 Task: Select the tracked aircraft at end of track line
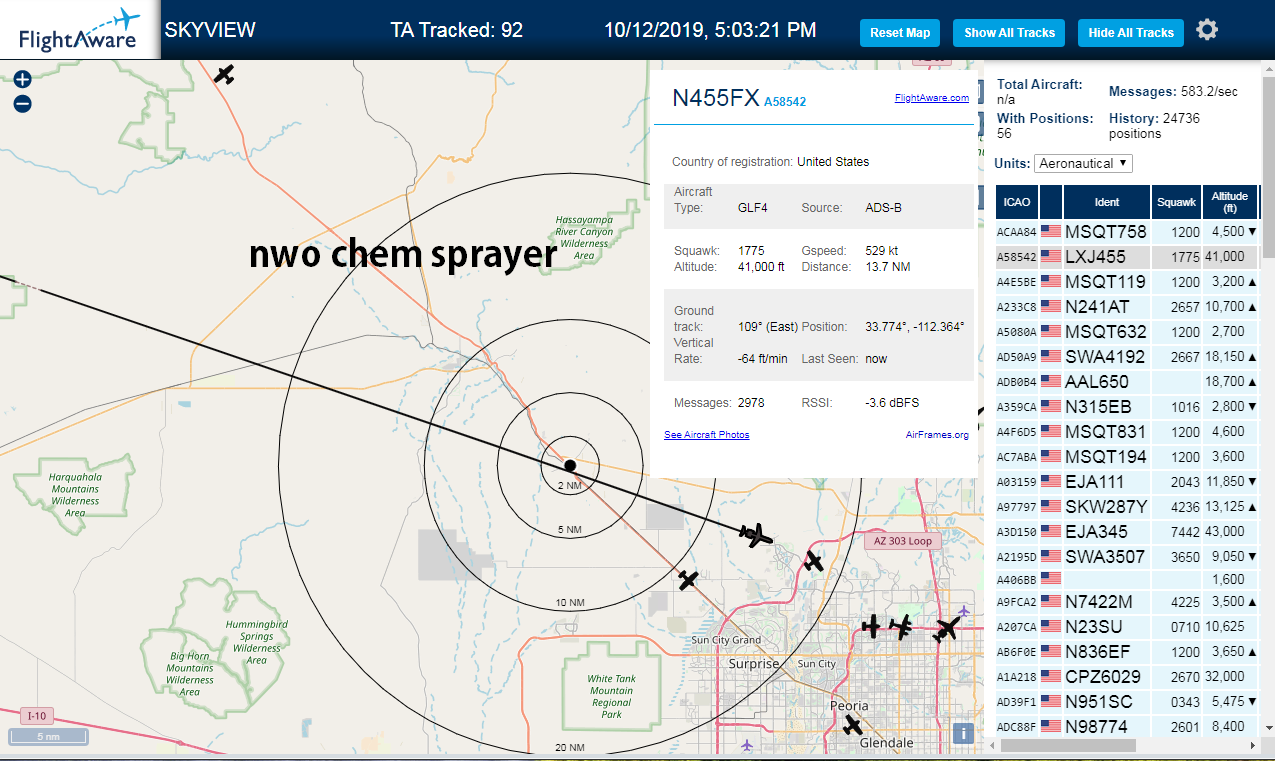pyautogui.click(x=757, y=535)
